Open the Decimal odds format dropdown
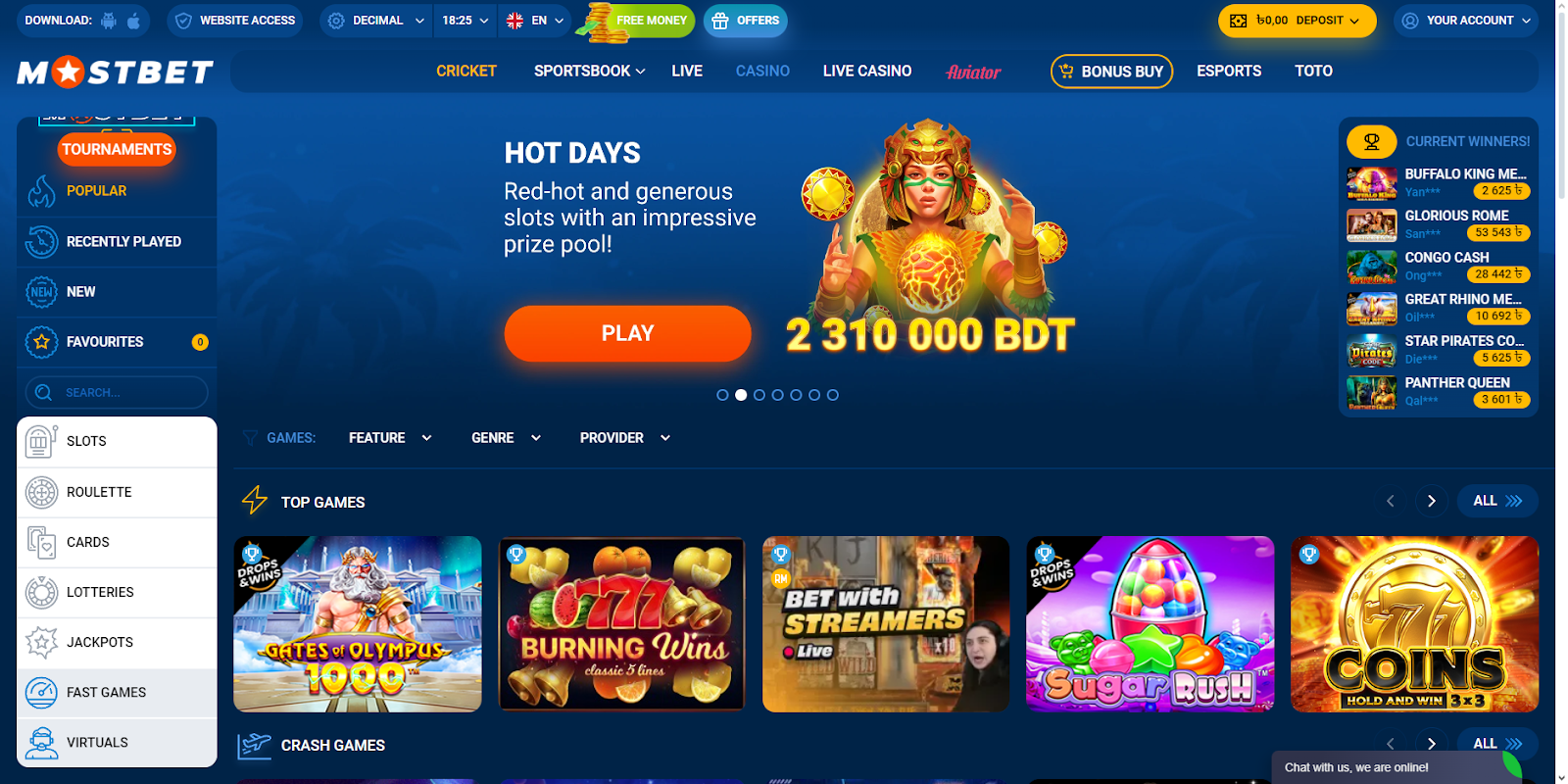 tap(376, 21)
